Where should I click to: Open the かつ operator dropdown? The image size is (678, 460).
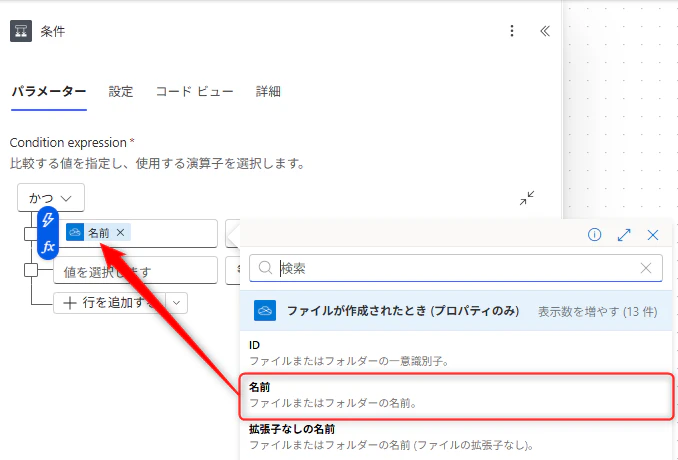click(x=51, y=198)
